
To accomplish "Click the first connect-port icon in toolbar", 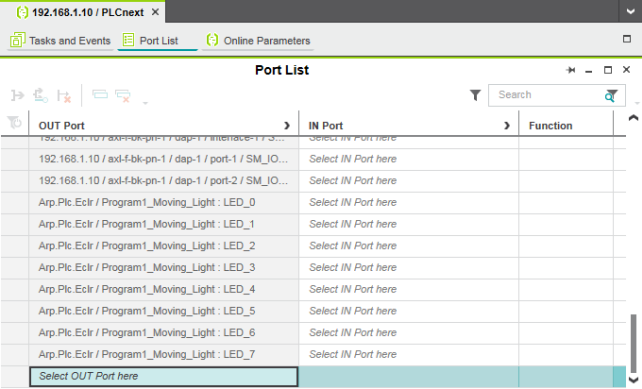I will coord(18,95).
